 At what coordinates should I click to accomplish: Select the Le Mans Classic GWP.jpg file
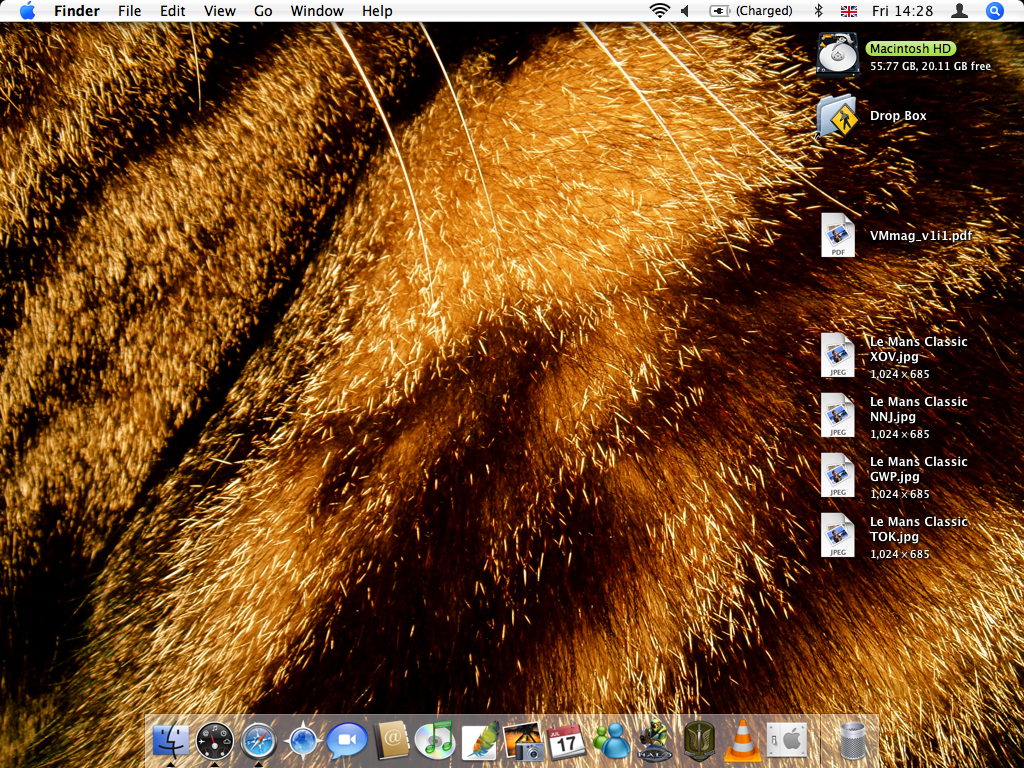(838, 475)
